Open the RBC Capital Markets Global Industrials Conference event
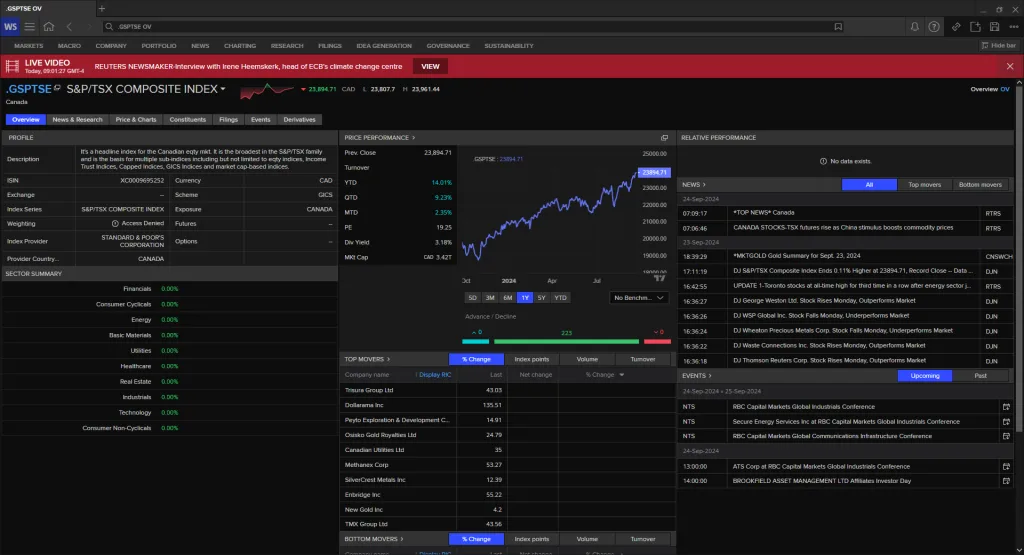This screenshot has height=555, width=1024. [x=803, y=407]
